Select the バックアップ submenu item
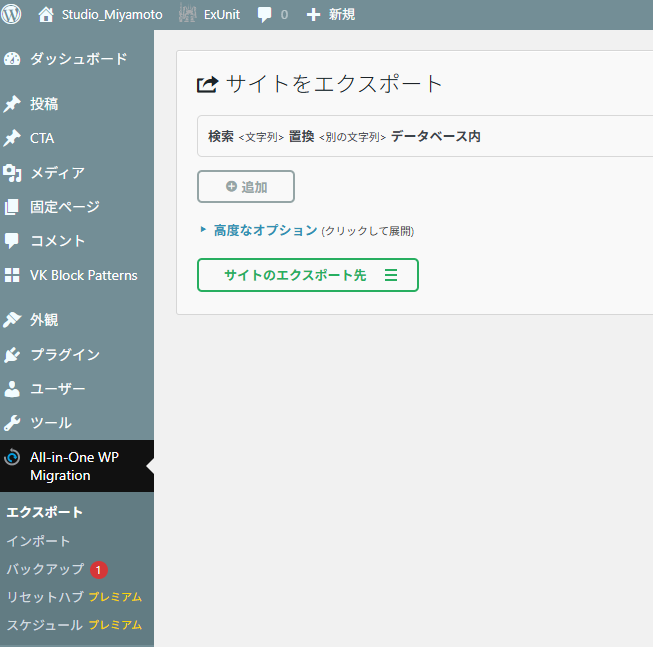 [x=45, y=569]
